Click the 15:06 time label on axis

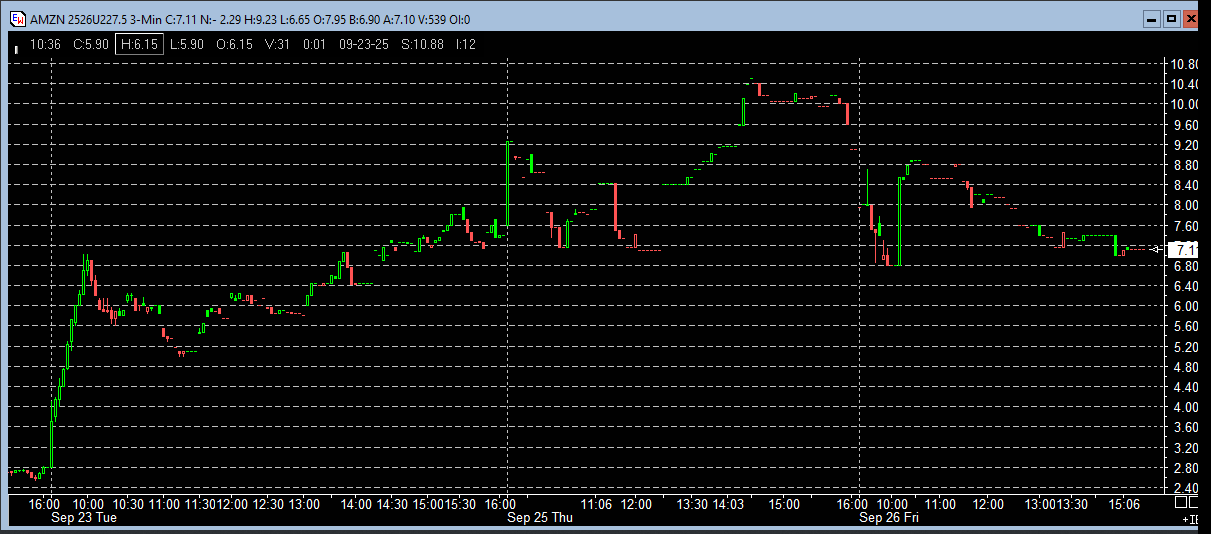coord(1123,504)
